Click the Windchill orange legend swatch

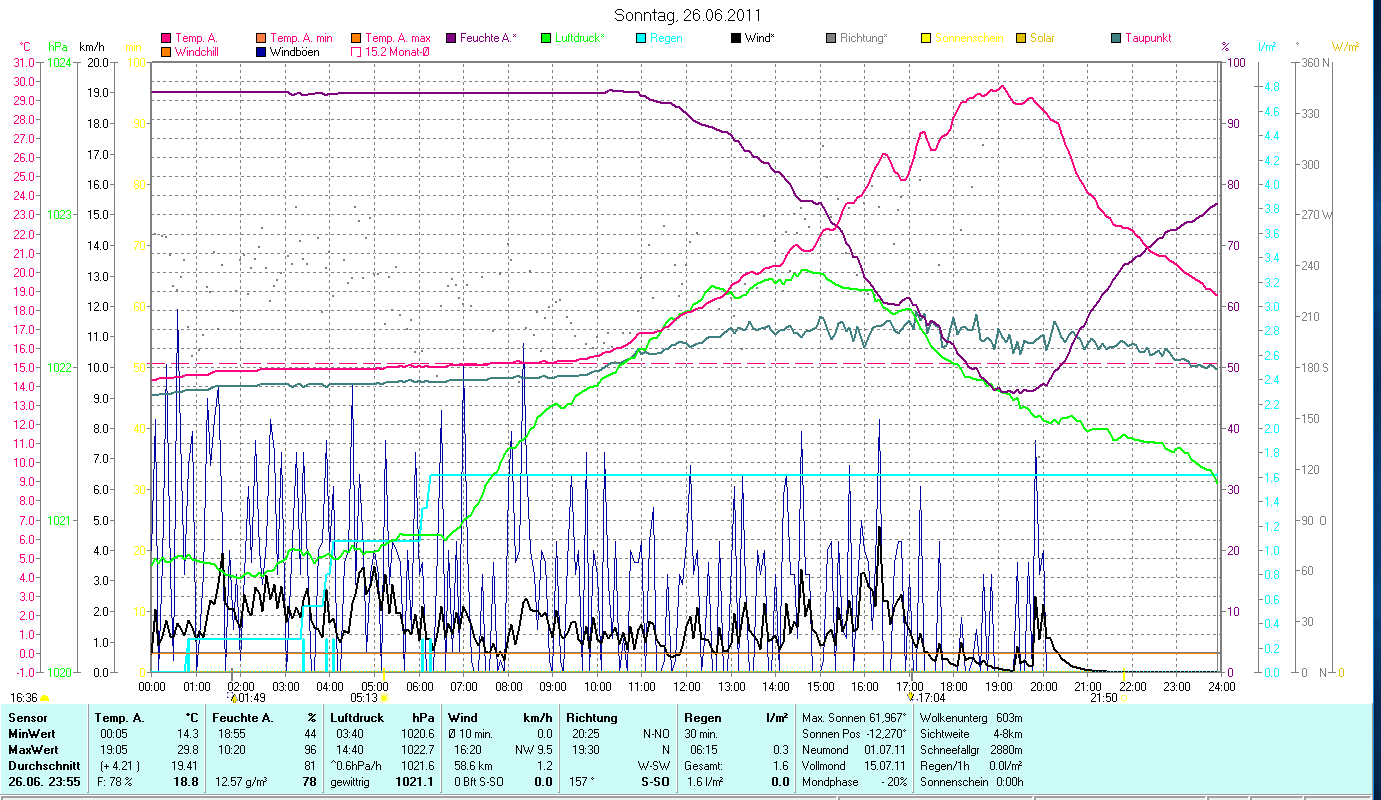(x=166, y=52)
